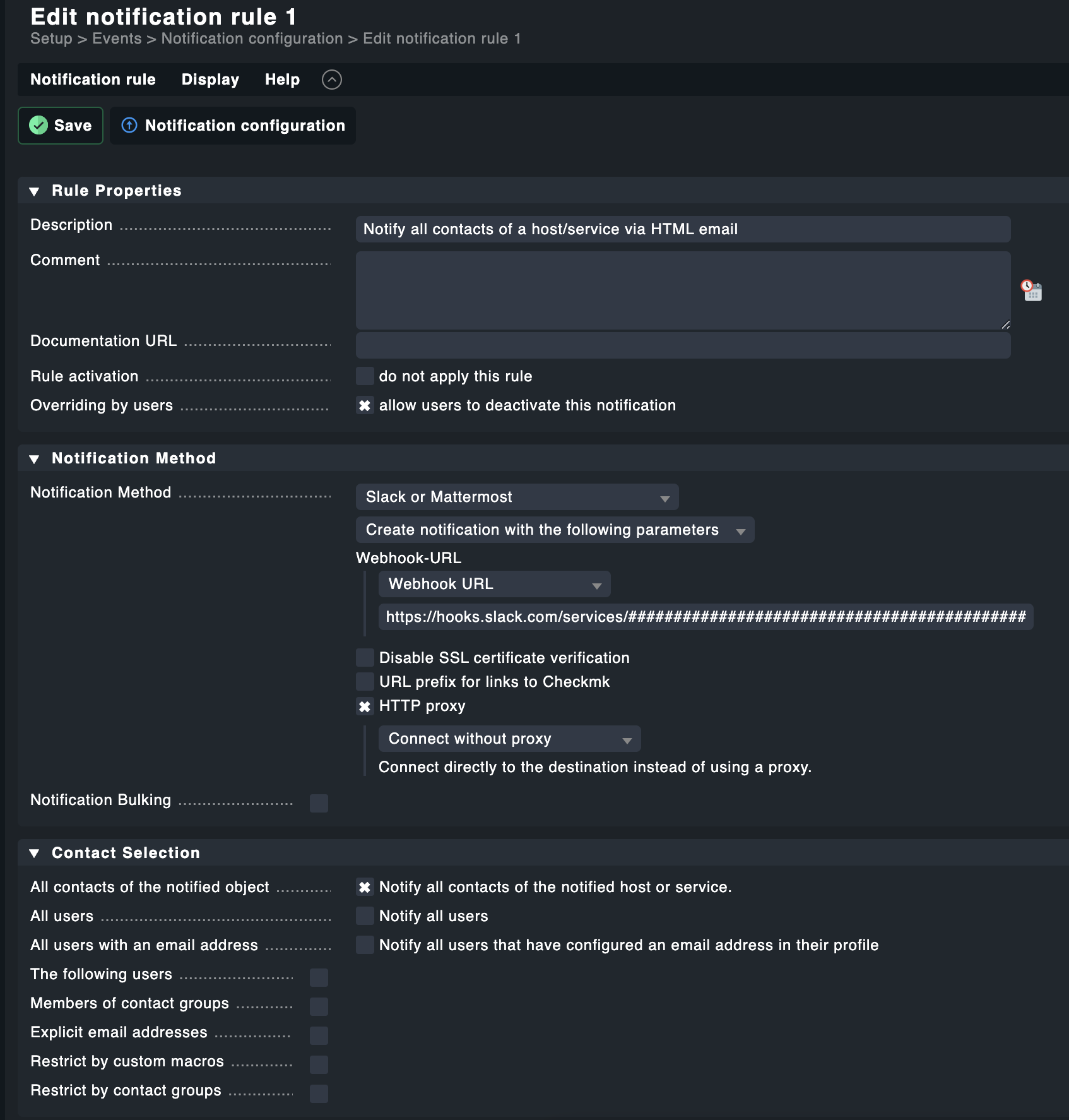Click the date and time icon beside Comment
1069x1120 pixels.
coord(1032,290)
